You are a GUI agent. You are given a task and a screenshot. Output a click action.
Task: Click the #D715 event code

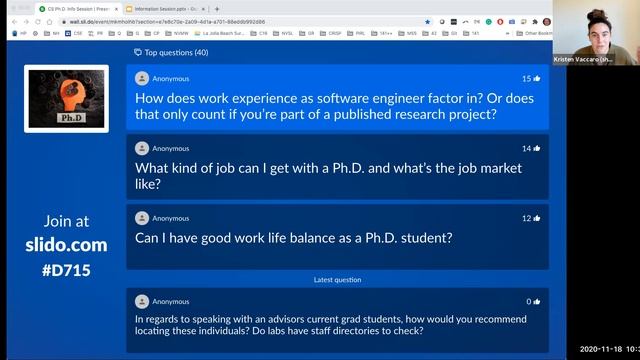pos(66,270)
